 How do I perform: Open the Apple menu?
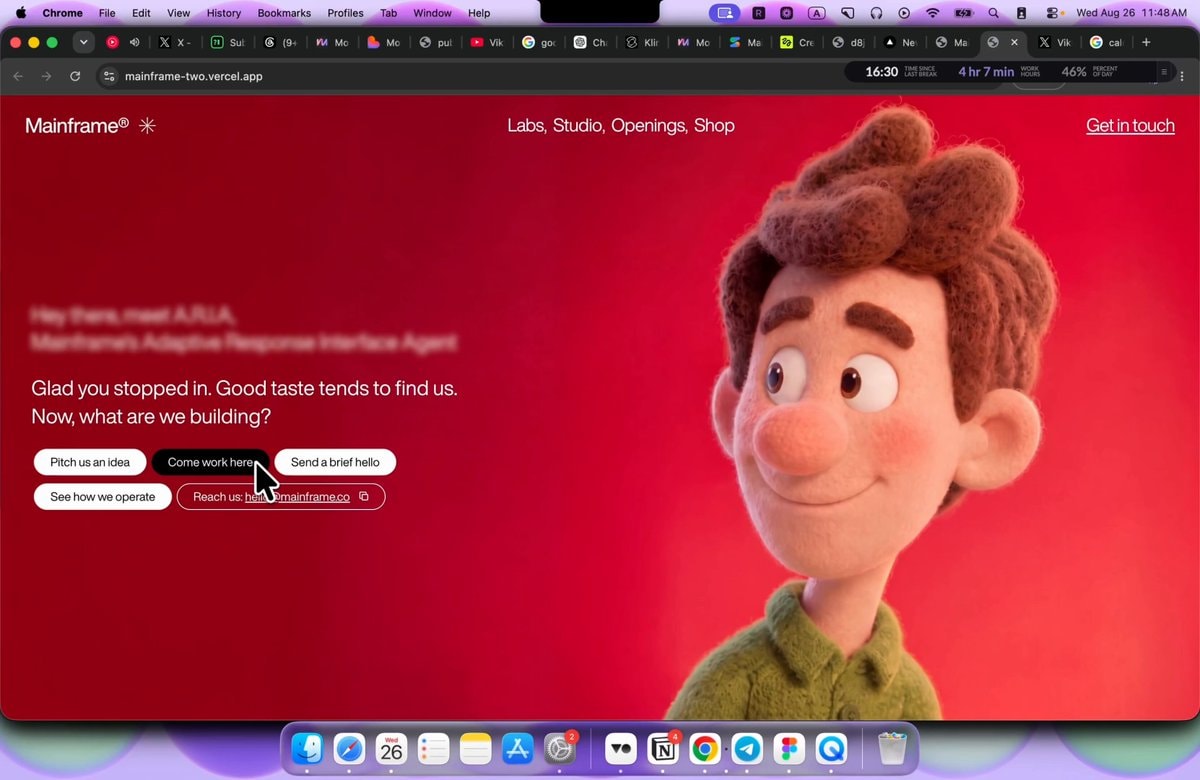click(20, 13)
